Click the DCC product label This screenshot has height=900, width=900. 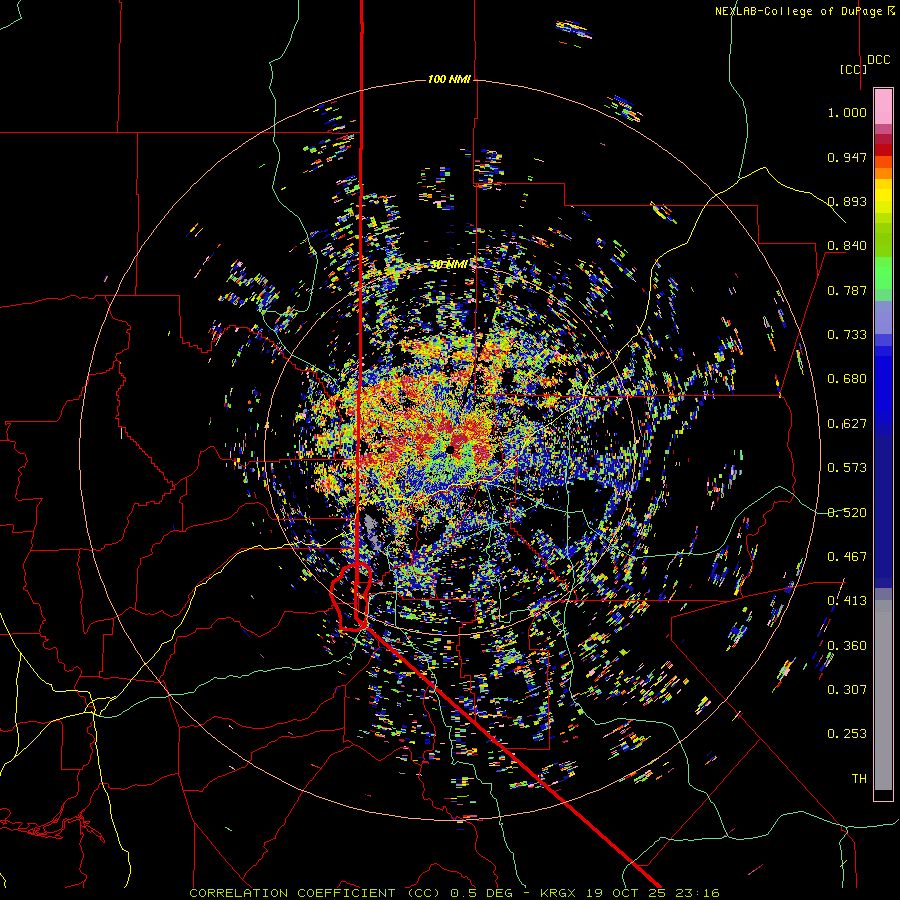[x=878, y=60]
